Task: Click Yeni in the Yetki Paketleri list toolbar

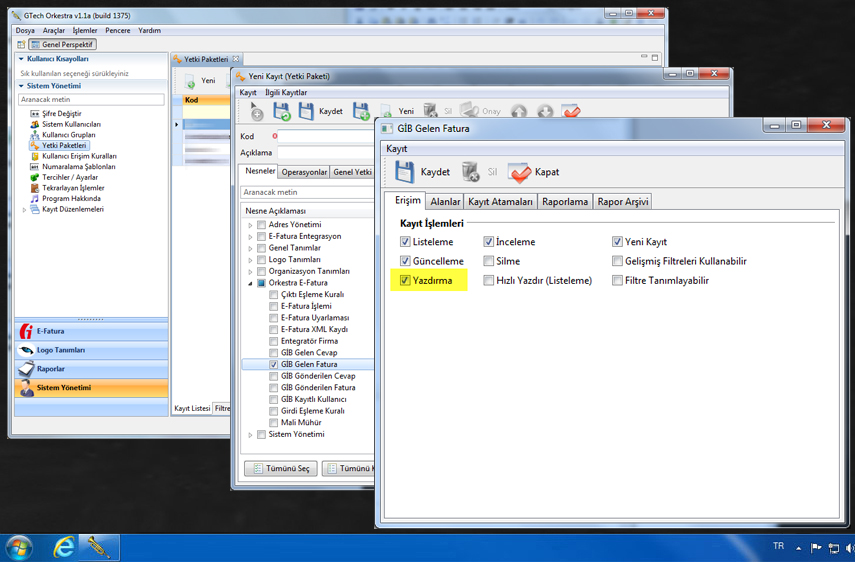Action: coord(200,81)
